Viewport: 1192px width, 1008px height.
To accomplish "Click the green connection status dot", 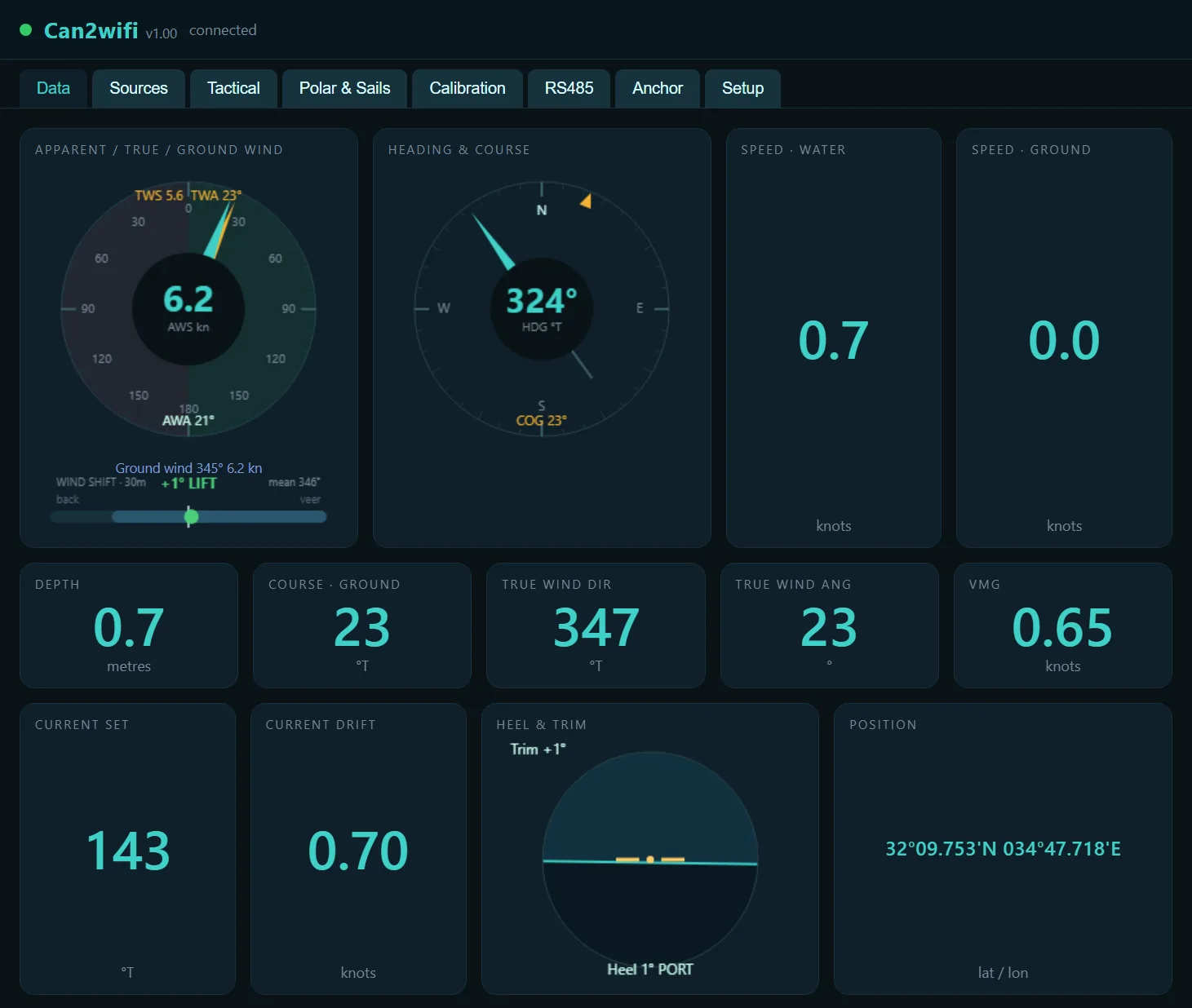I will 26,30.
